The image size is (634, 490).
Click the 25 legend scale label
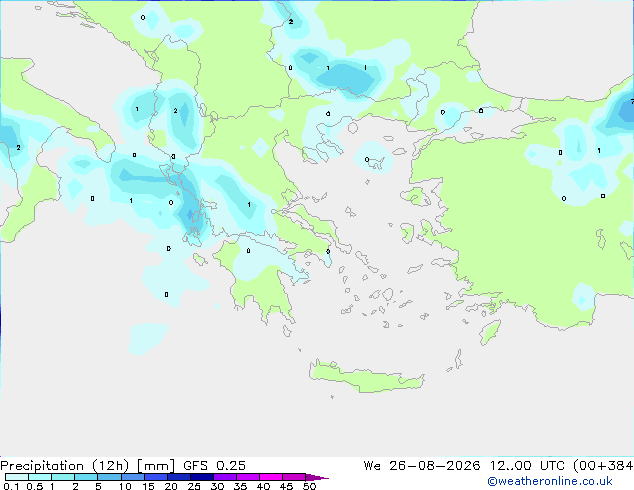[194, 486]
